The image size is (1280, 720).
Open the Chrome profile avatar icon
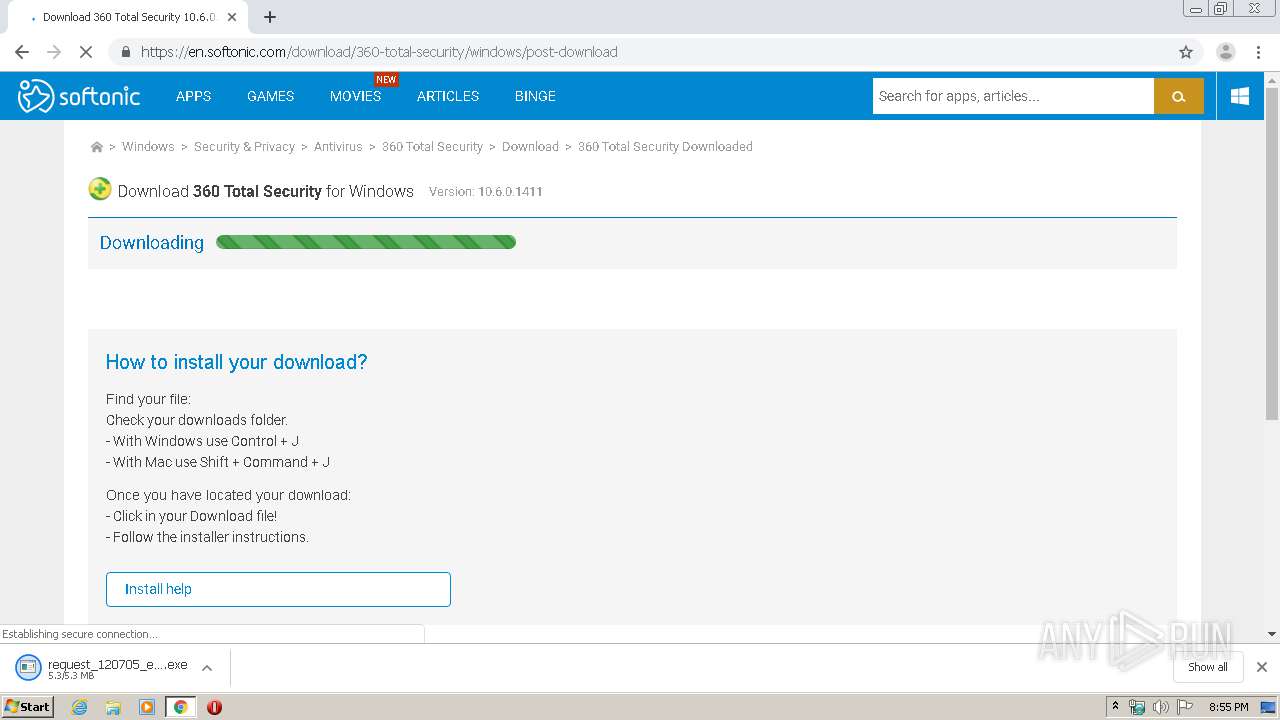1225,52
